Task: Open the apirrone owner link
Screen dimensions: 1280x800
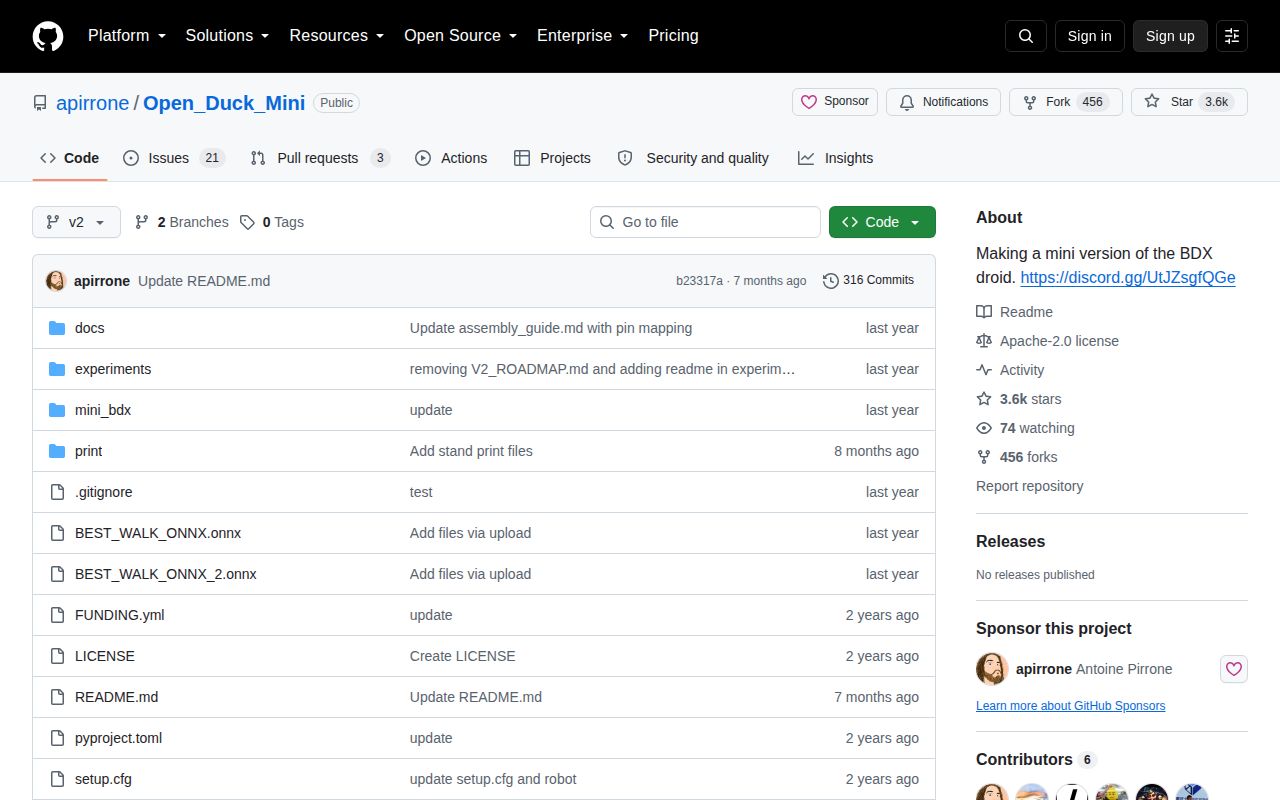Action: tap(92, 103)
